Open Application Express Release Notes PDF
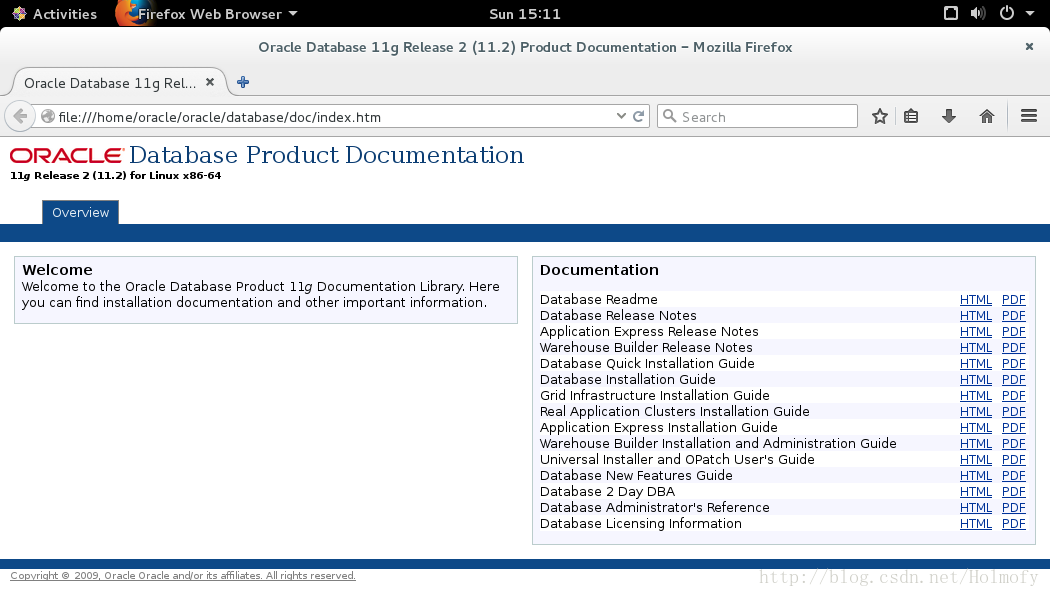 (1014, 332)
